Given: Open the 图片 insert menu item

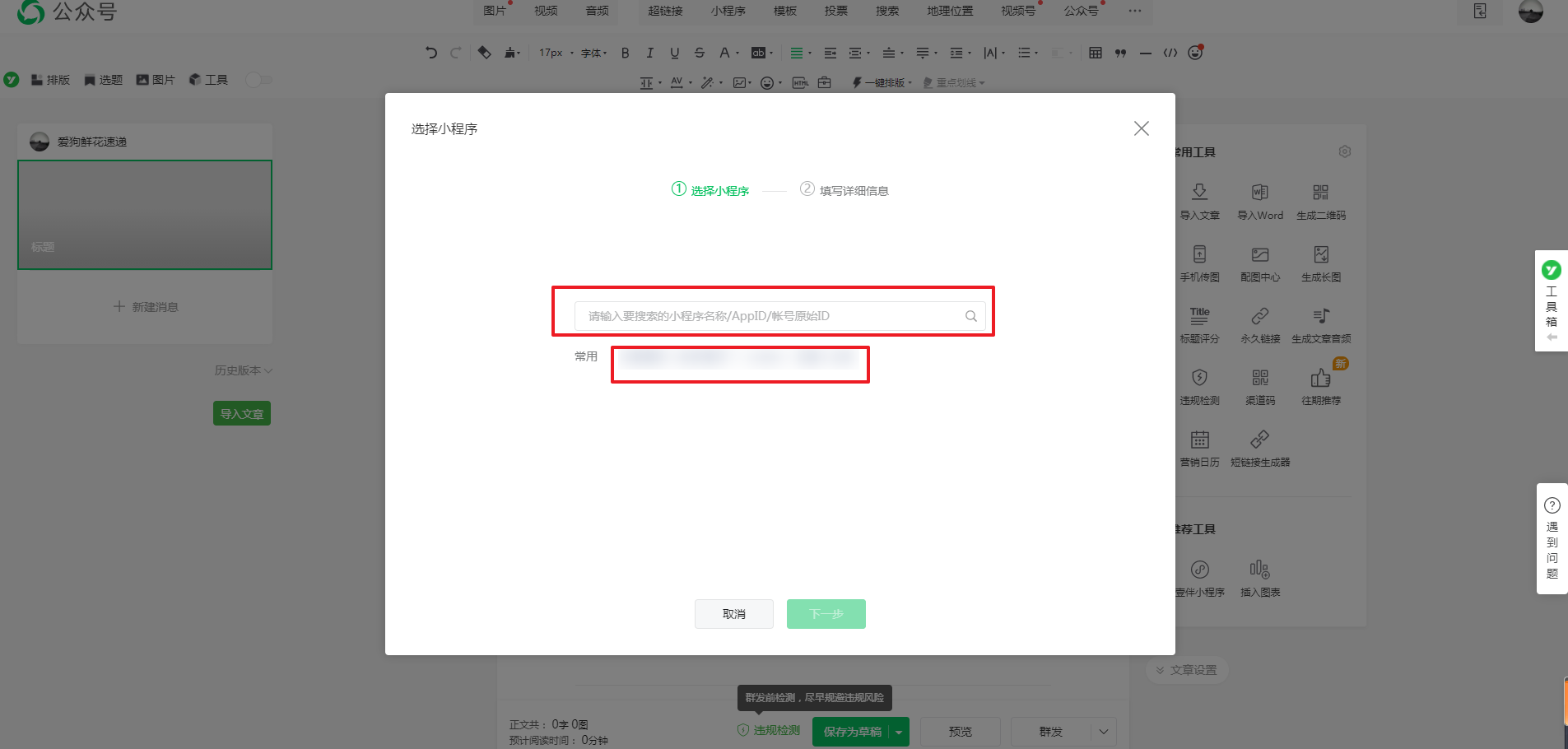Looking at the screenshot, I should (x=495, y=11).
